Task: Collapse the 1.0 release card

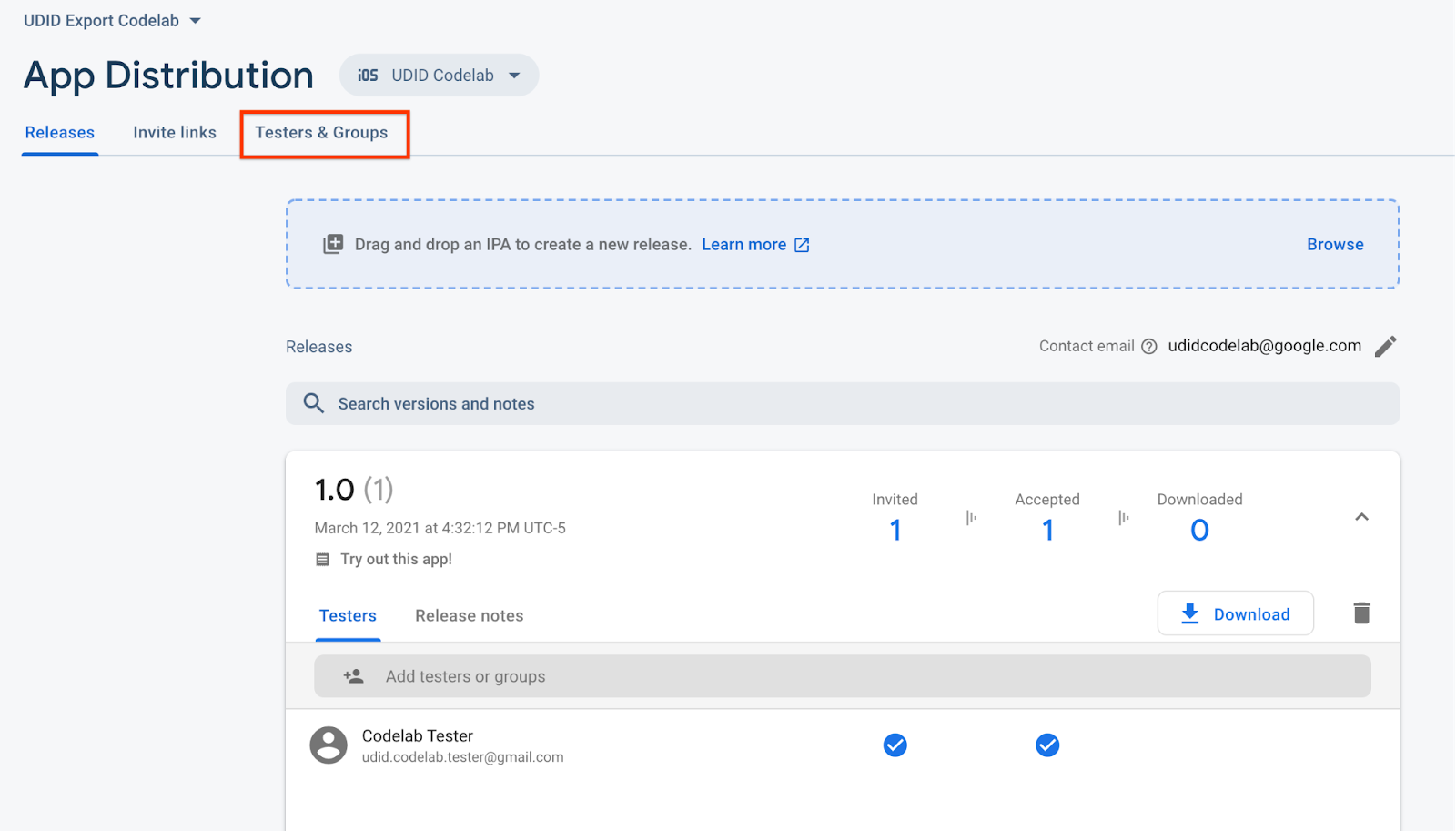Action: (x=1361, y=517)
